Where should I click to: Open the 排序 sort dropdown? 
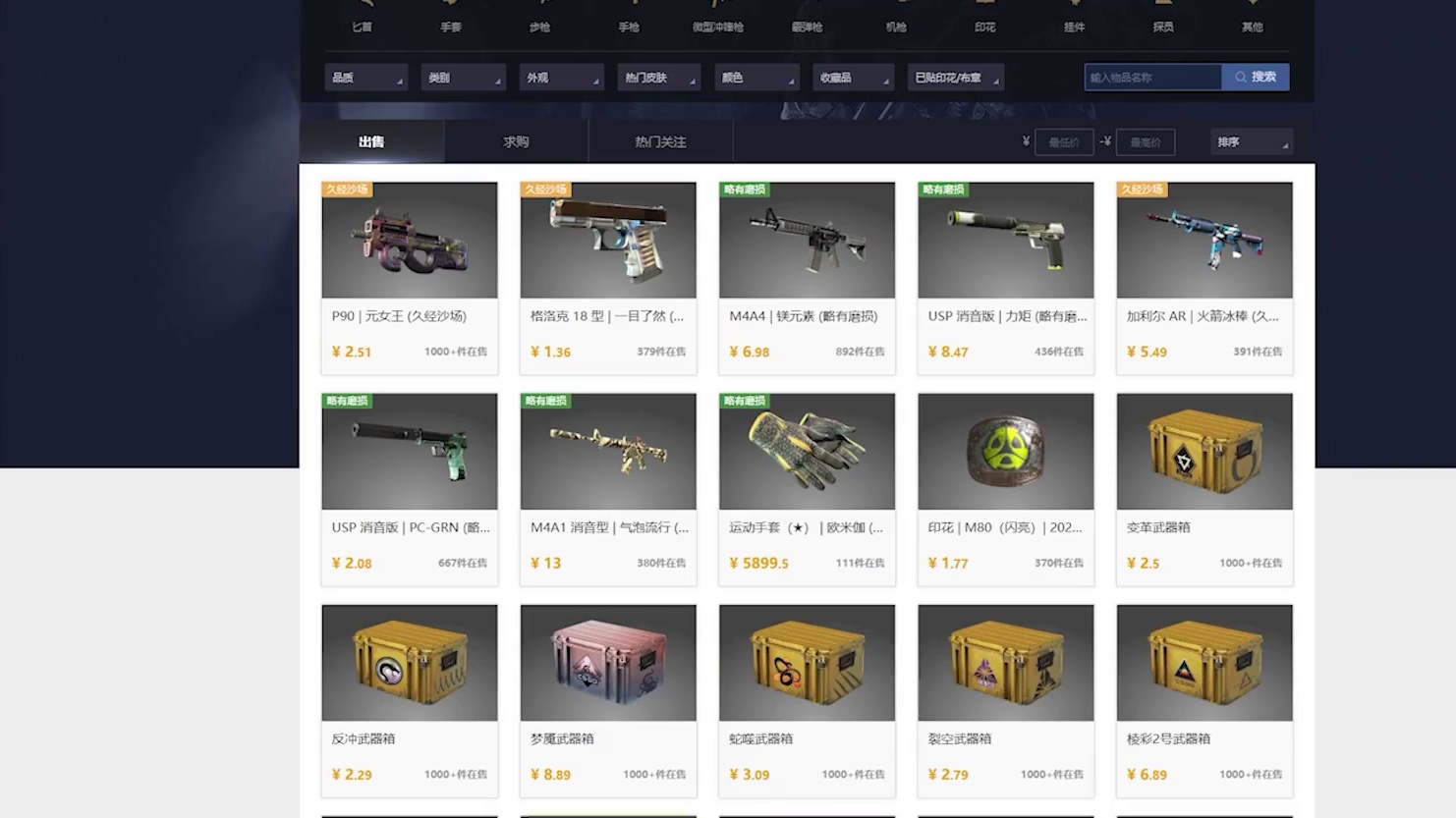point(1252,142)
